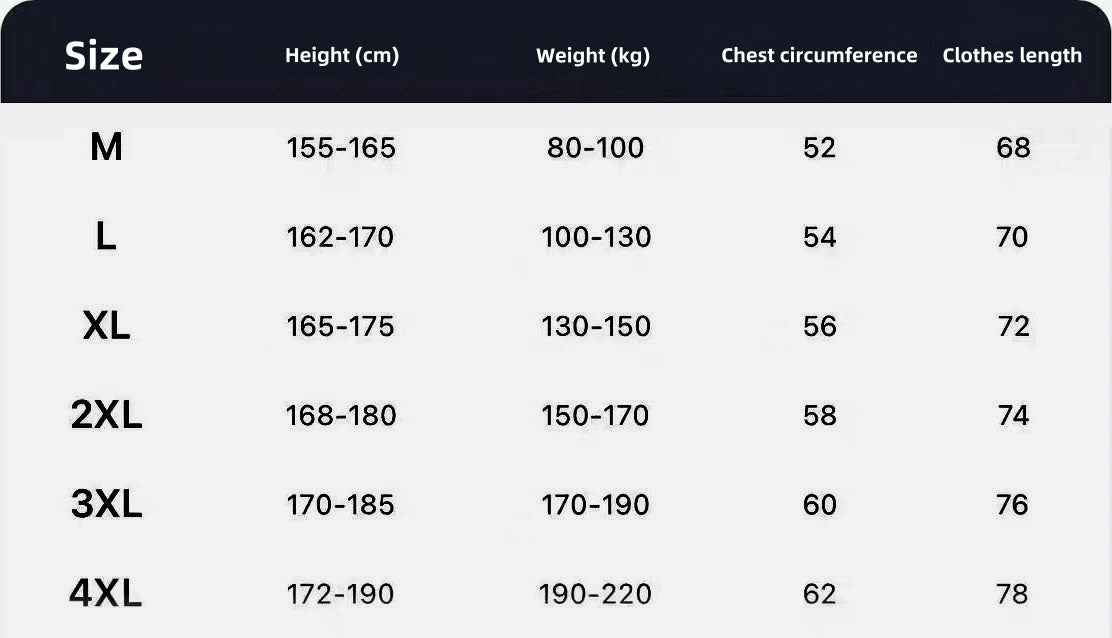Select the M size label
1112x638 pixels.
pyautogui.click(x=106, y=148)
